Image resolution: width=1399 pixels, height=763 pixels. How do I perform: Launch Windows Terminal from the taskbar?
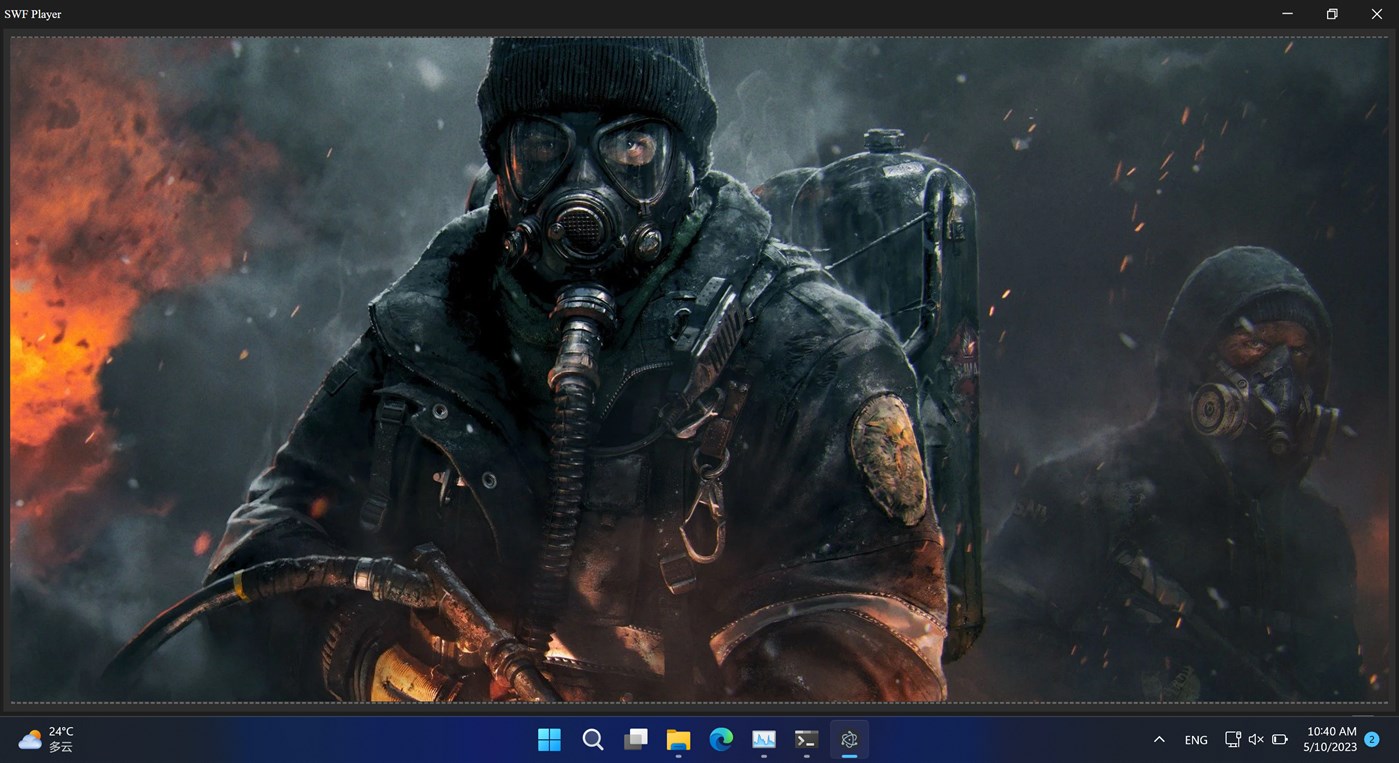[x=806, y=740]
